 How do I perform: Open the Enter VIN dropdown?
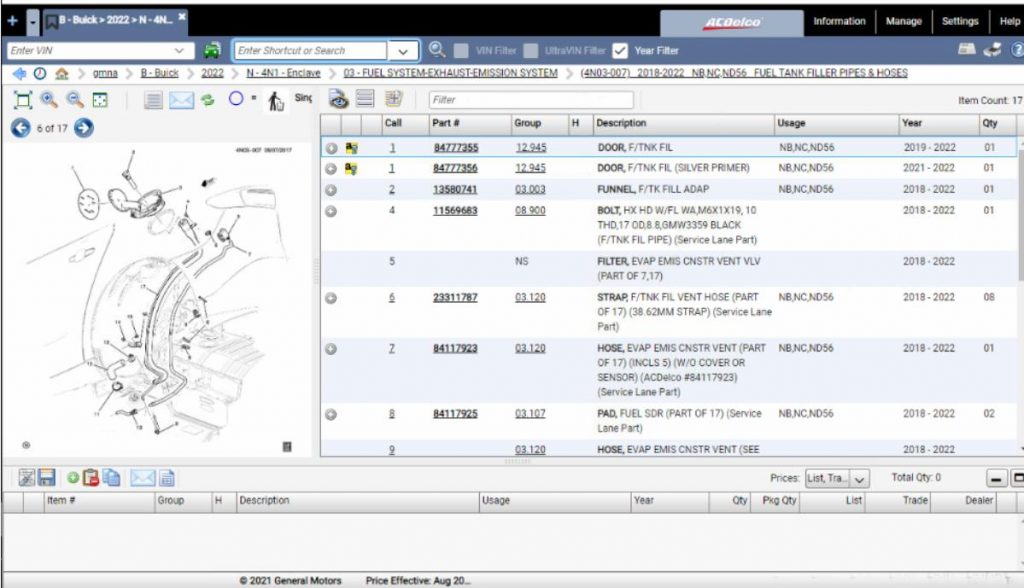coord(179,50)
